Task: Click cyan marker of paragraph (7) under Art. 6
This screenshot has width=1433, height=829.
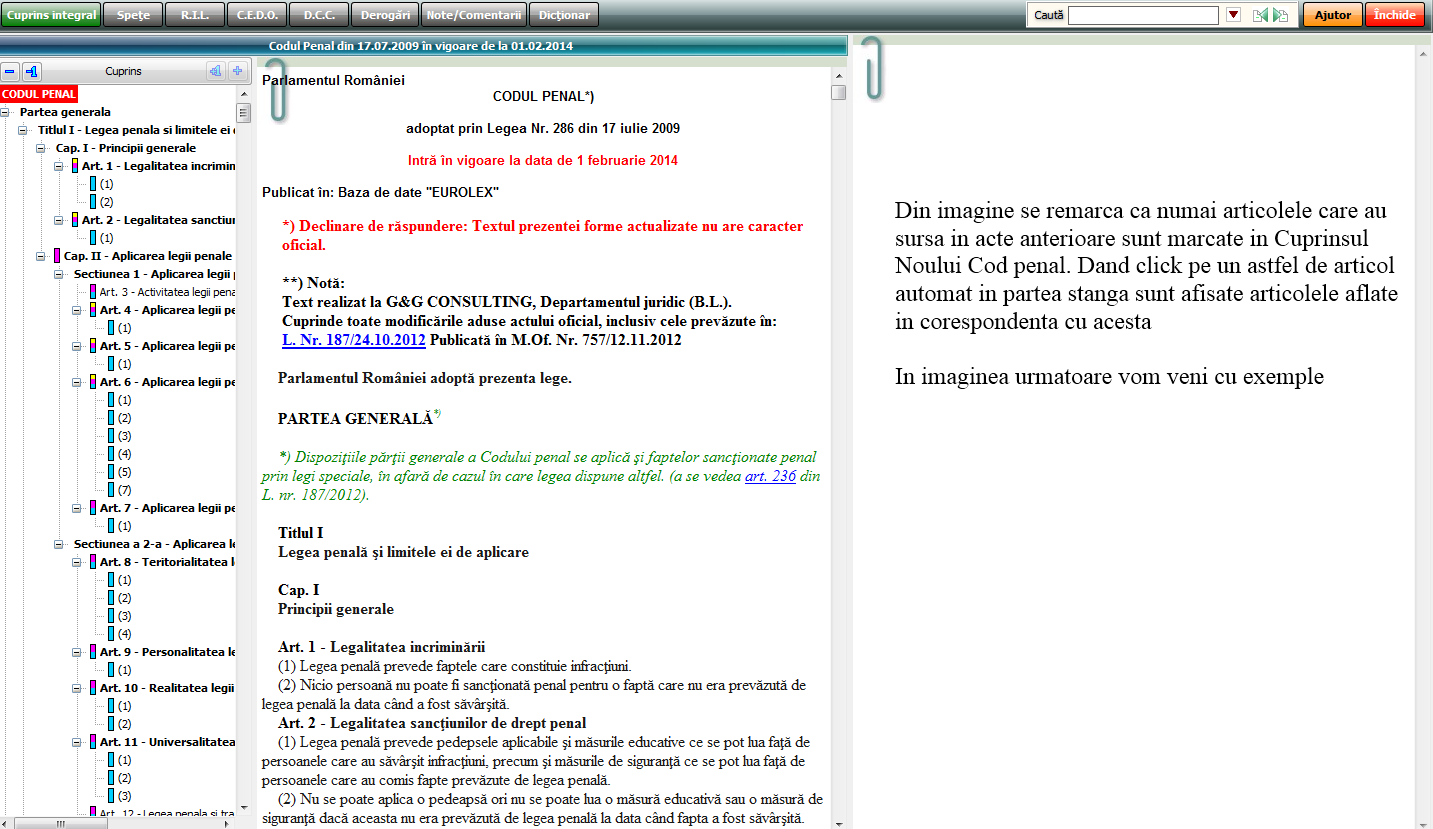Action: 111,490
